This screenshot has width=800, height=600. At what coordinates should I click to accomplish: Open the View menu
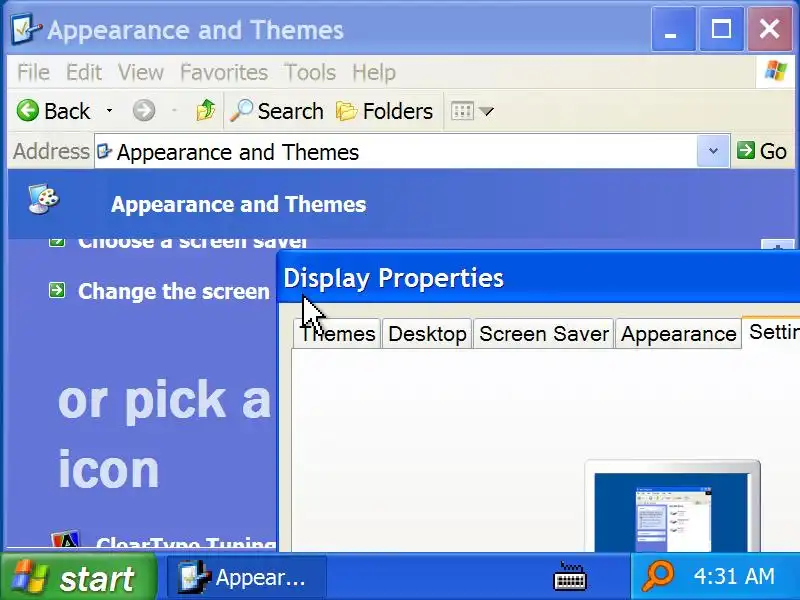141,72
